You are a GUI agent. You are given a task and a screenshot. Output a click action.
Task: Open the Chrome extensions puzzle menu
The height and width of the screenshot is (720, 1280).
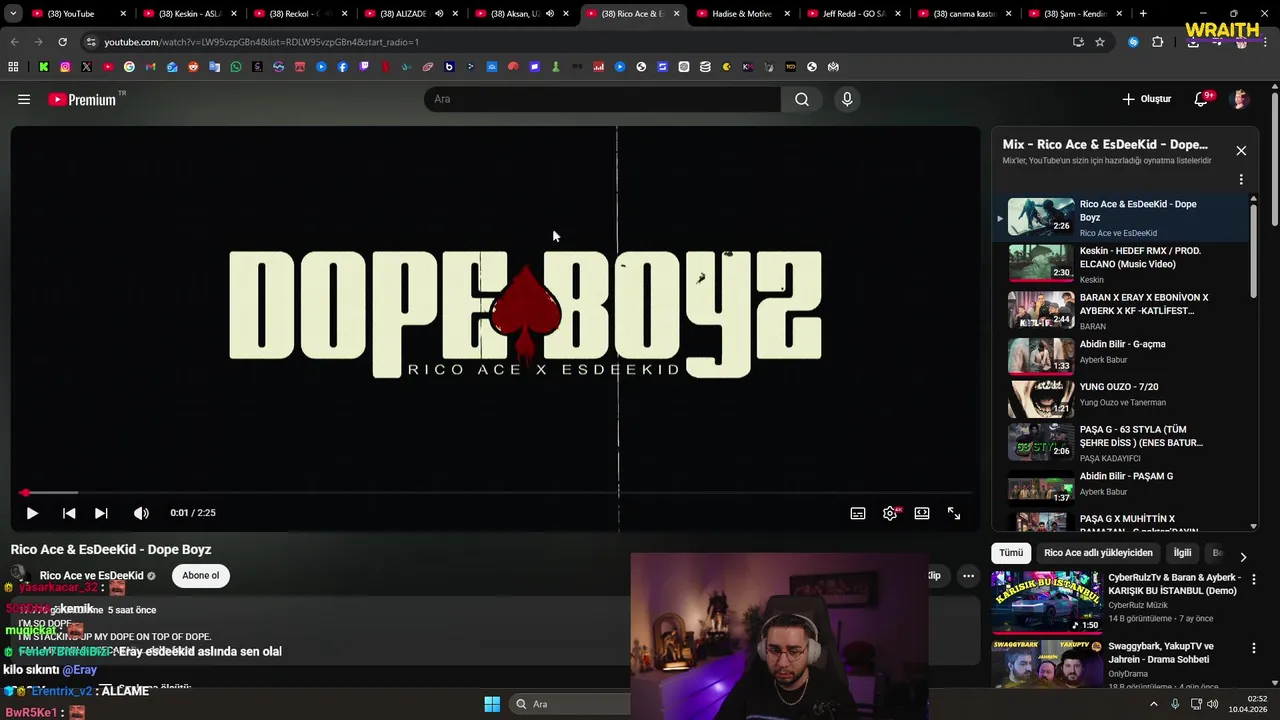point(1158,42)
